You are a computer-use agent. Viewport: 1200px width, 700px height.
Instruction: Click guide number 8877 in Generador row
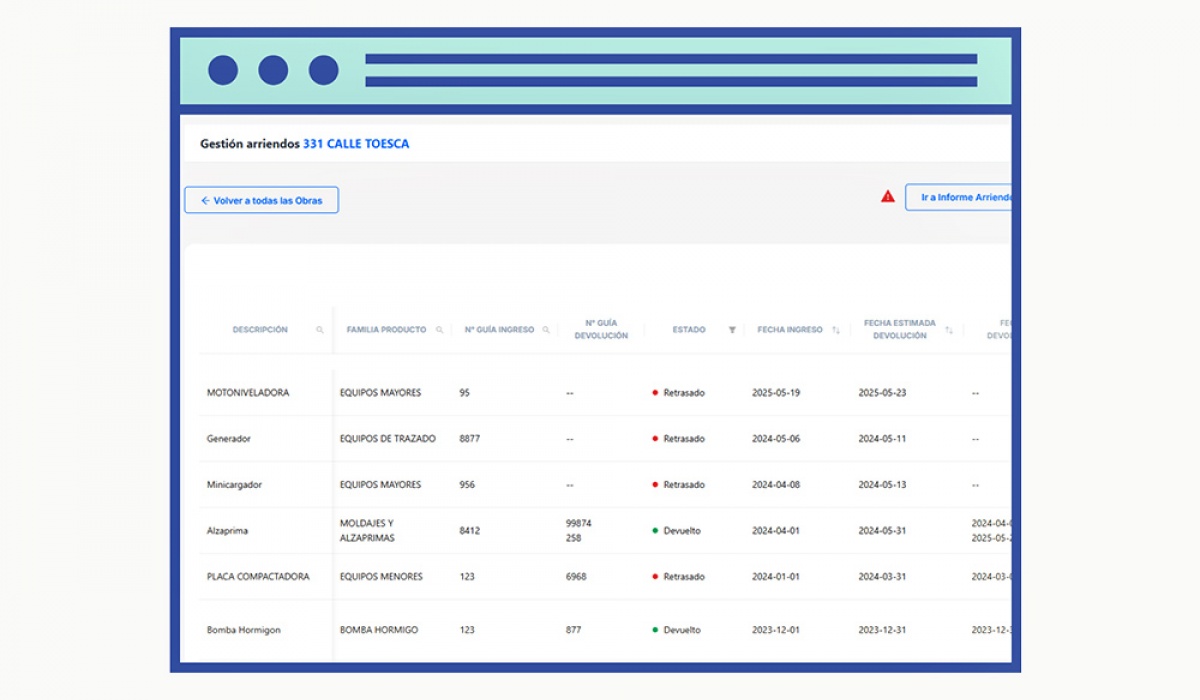click(x=470, y=439)
